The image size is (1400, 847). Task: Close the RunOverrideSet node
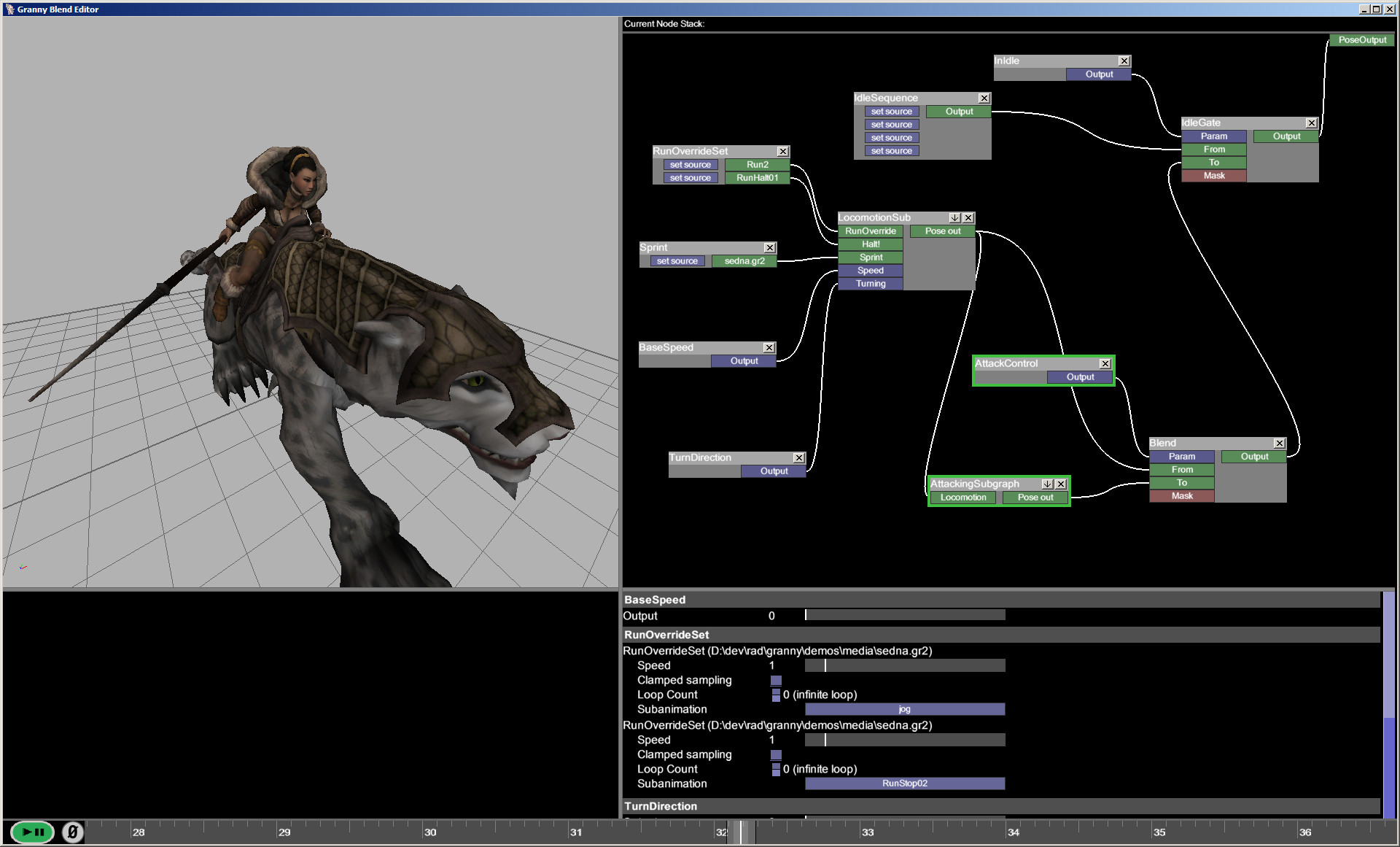coord(782,152)
